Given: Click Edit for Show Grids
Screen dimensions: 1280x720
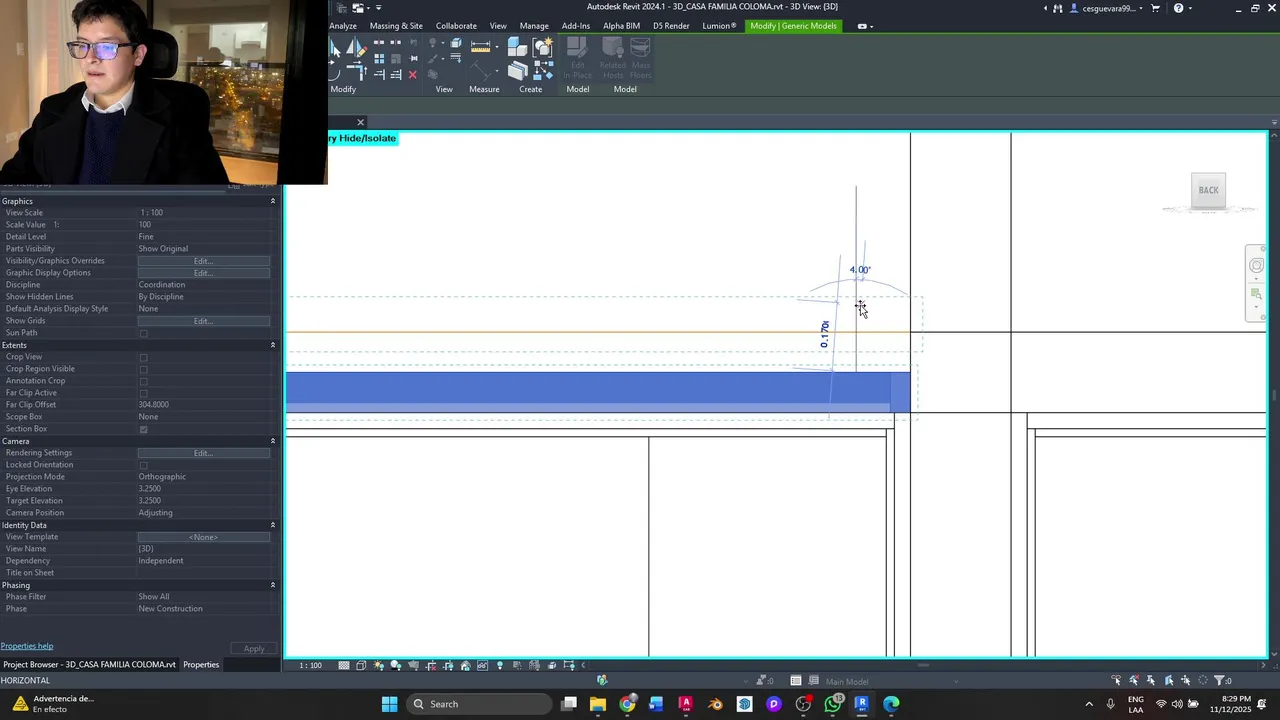Looking at the screenshot, I should (x=203, y=321).
